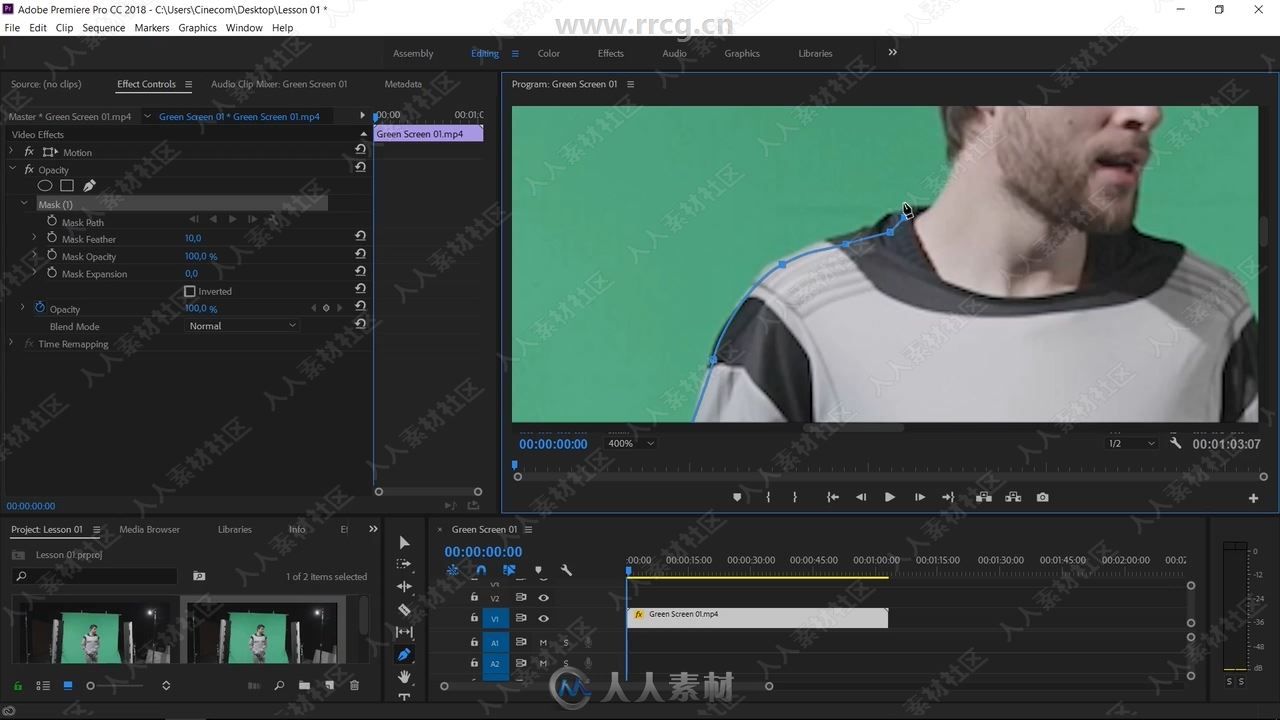Image resolution: width=1280 pixels, height=720 pixels.
Task: Select the Ripple Edit tool
Action: [404, 587]
